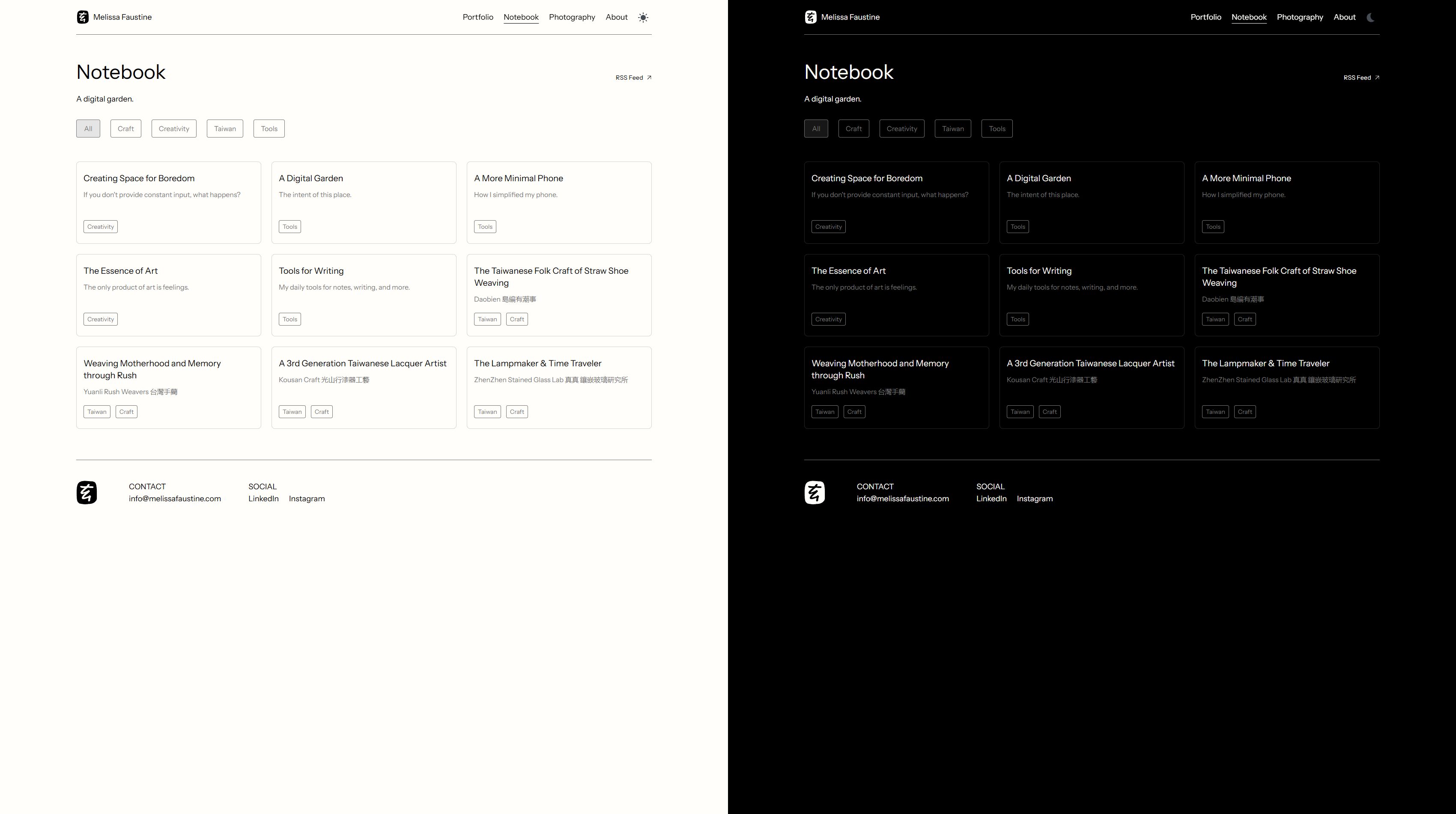Image resolution: width=1456 pixels, height=814 pixels.
Task: Open About page in light navigation
Action: (x=616, y=17)
